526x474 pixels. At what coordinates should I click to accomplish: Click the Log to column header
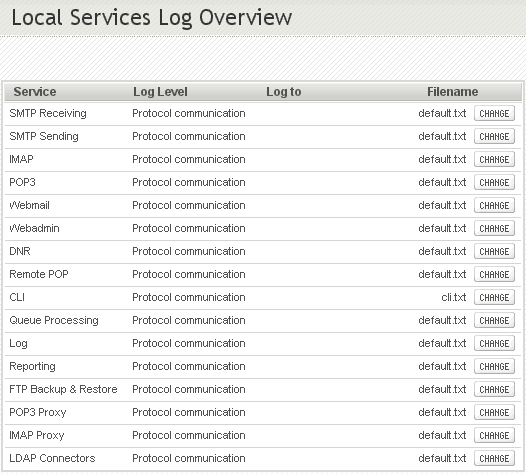284,92
